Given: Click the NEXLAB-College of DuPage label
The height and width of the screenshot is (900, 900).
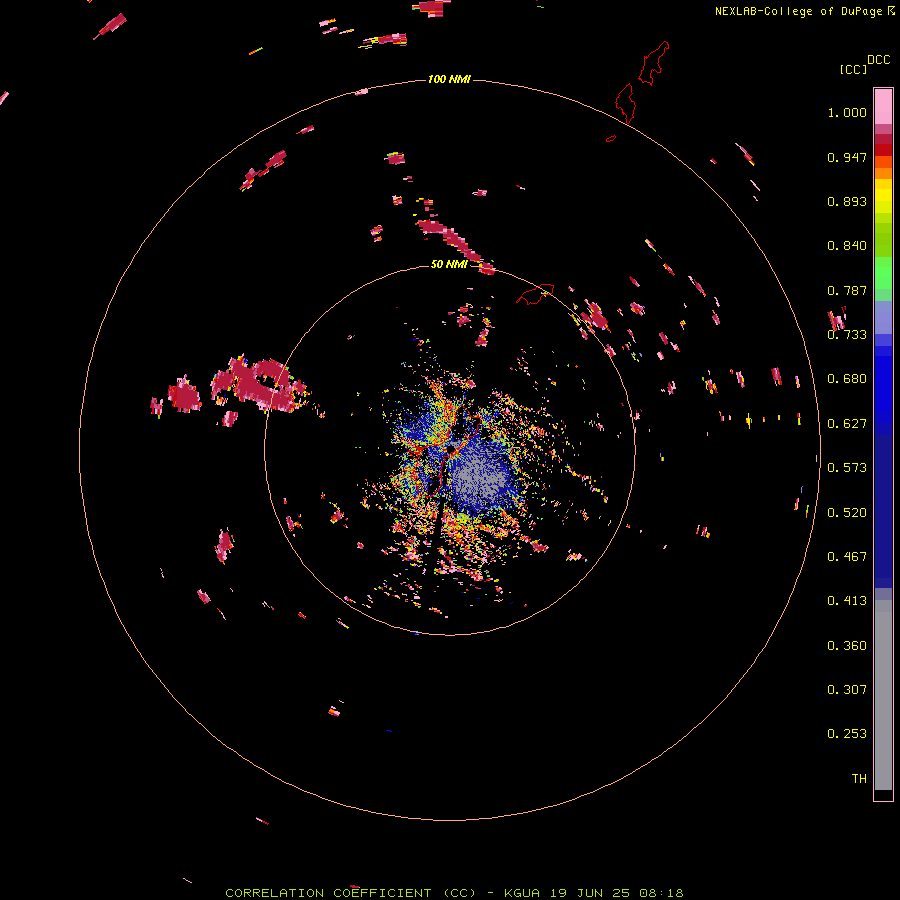Looking at the screenshot, I should 804,11.
